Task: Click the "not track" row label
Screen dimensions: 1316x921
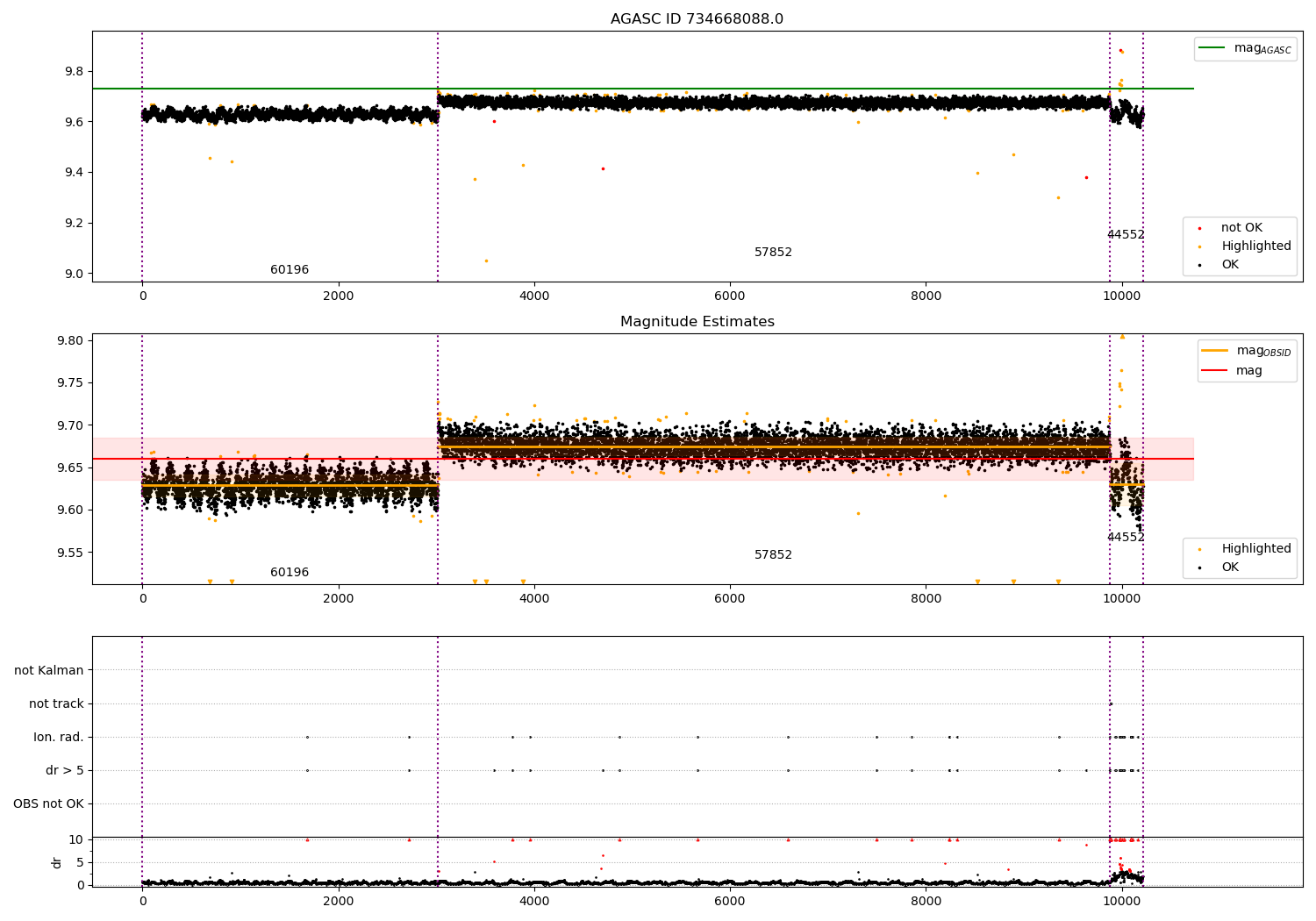Action: [x=56, y=704]
